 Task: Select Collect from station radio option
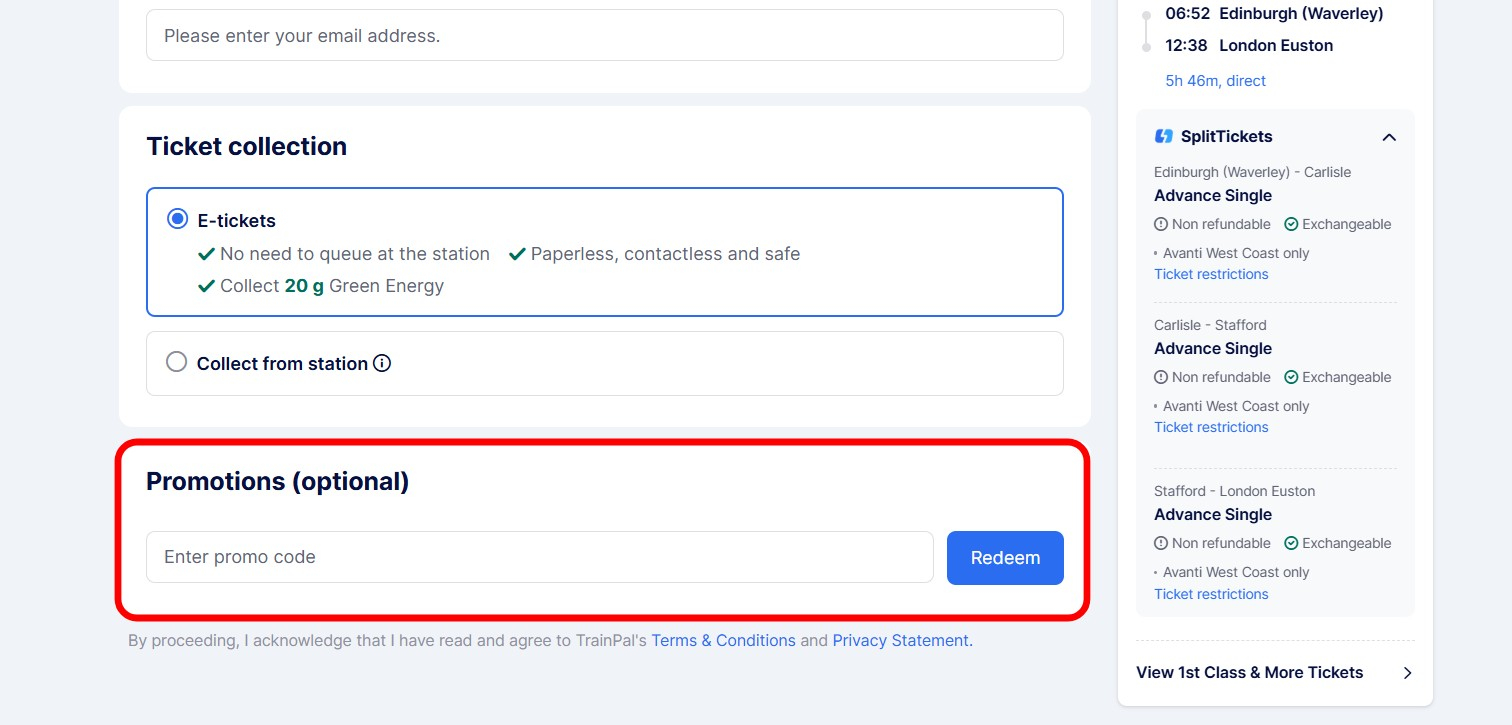click(177, 362)
